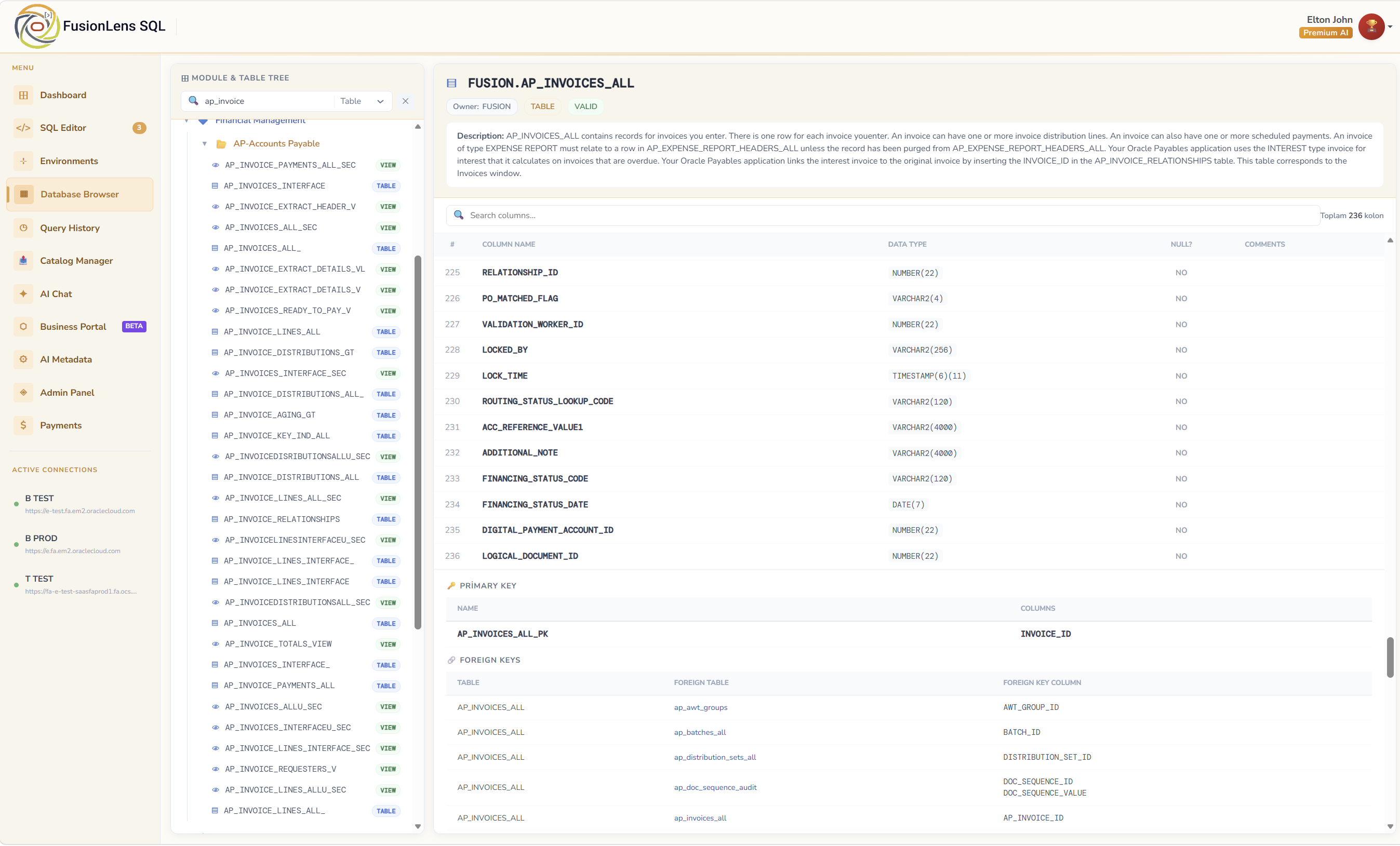This screenshot has height=846, width=1400.
Task: Click the Search columns input field
Action: pos(882,216)
